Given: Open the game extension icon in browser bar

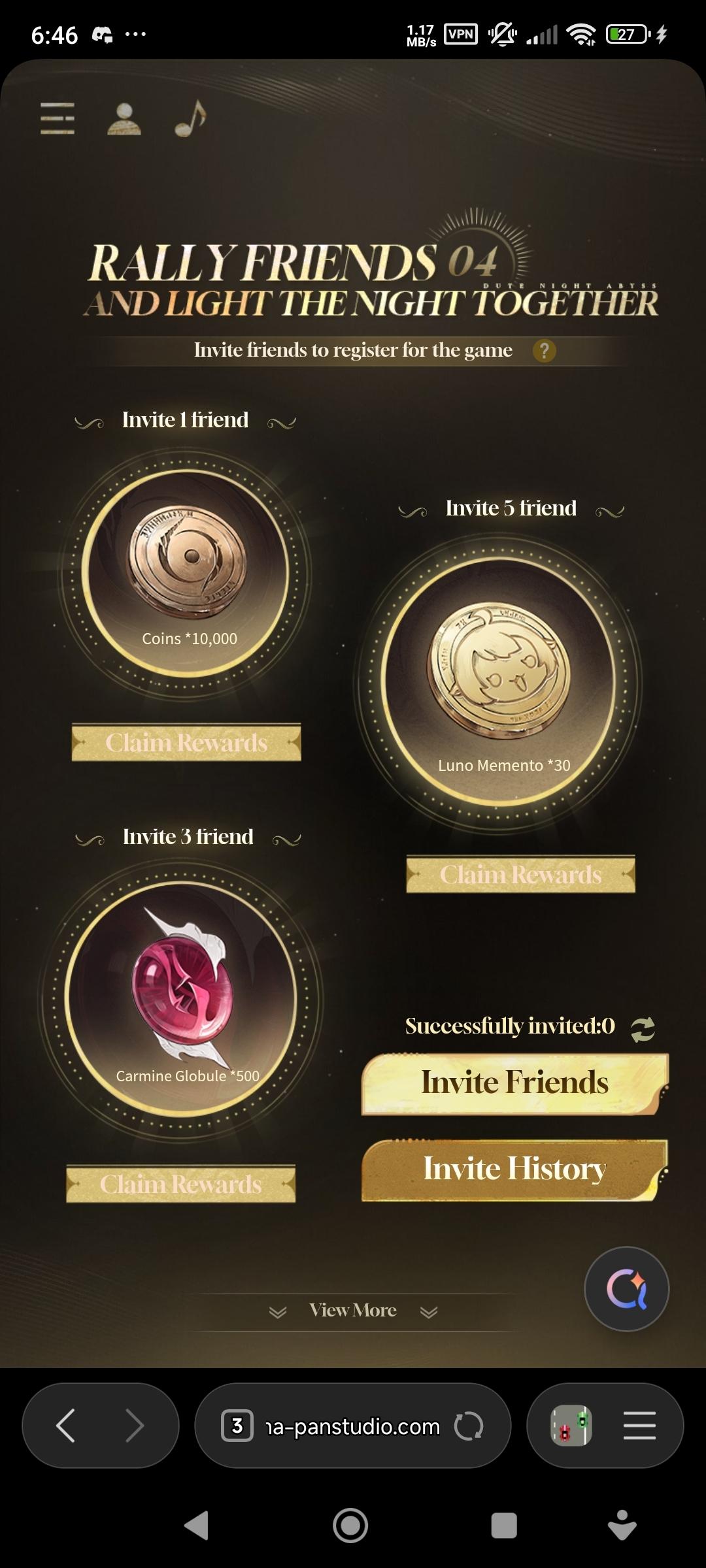Looking at the screenshot, I should click(x=571, y=1426).
